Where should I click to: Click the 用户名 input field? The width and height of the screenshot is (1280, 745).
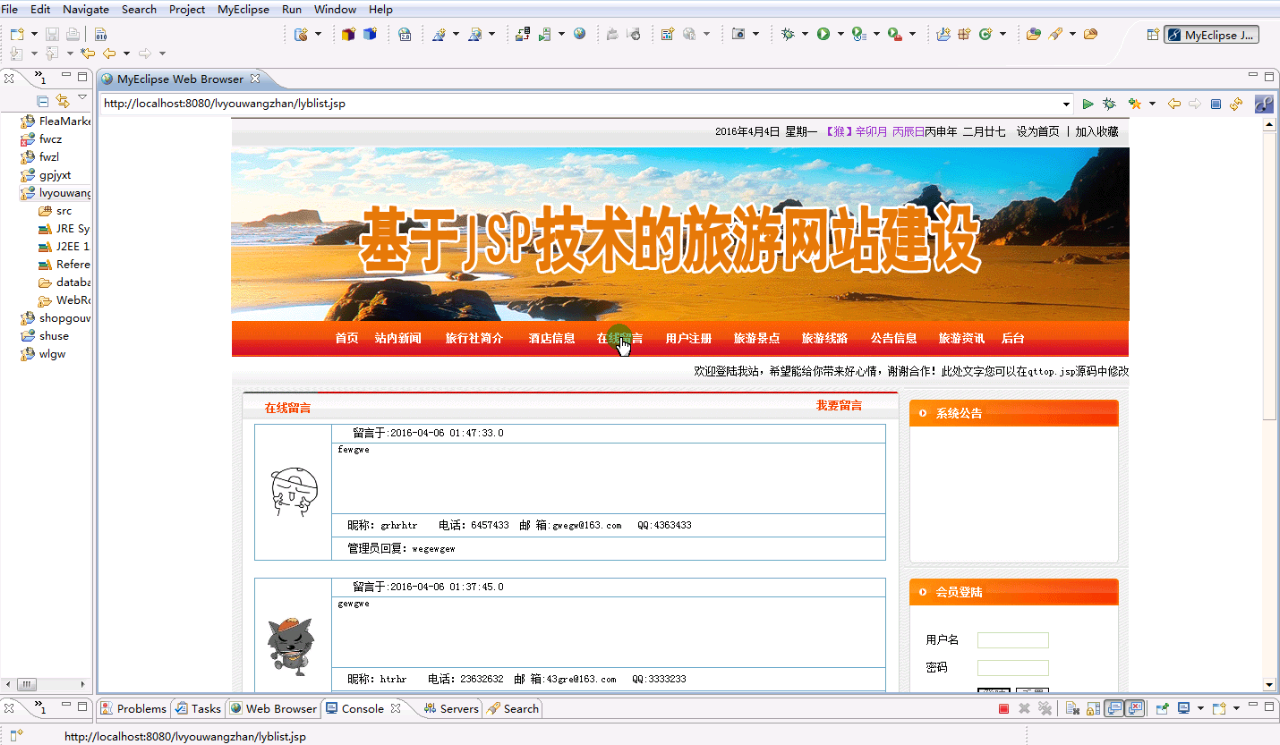1012,640
